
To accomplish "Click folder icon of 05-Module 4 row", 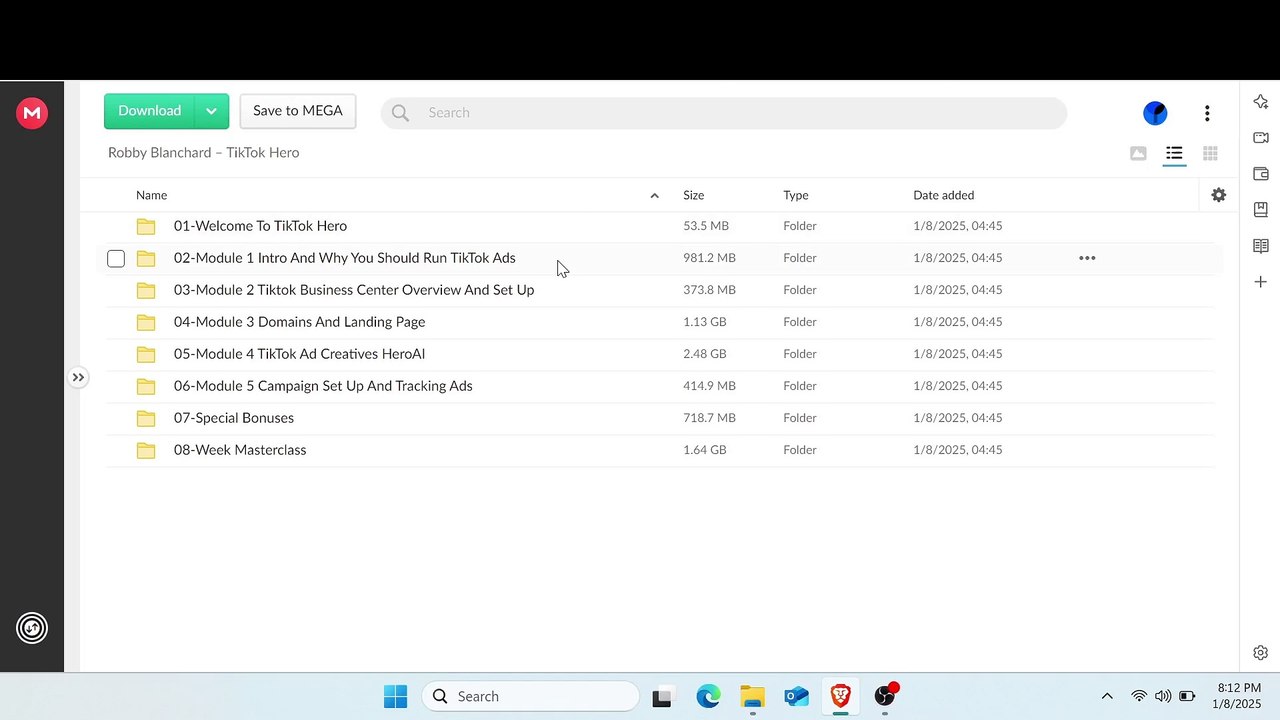I will pos(146,354).
